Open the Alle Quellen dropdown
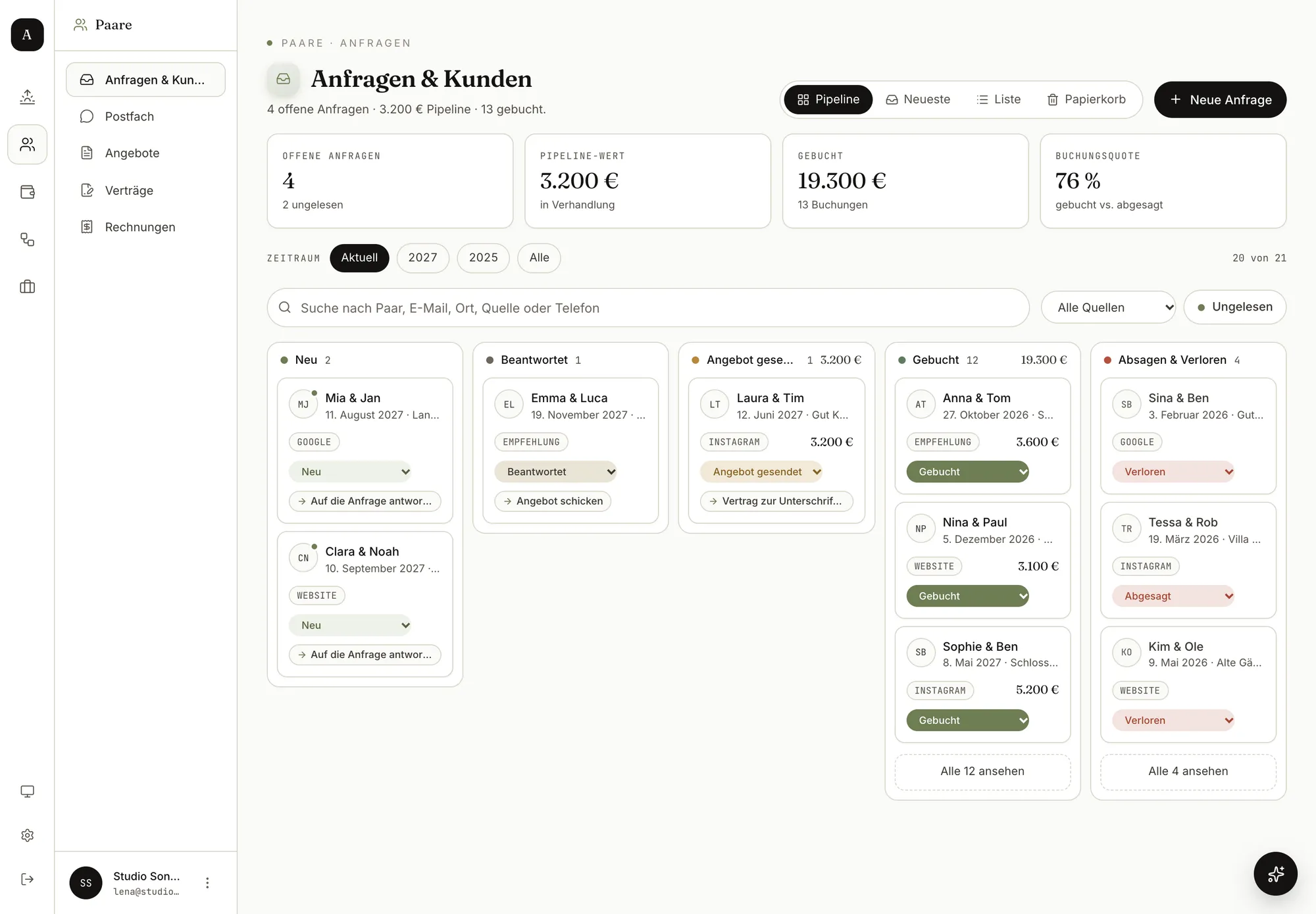Viewport: 1316px width, 914px height. pyautogui.click(x=1108, y=307)
